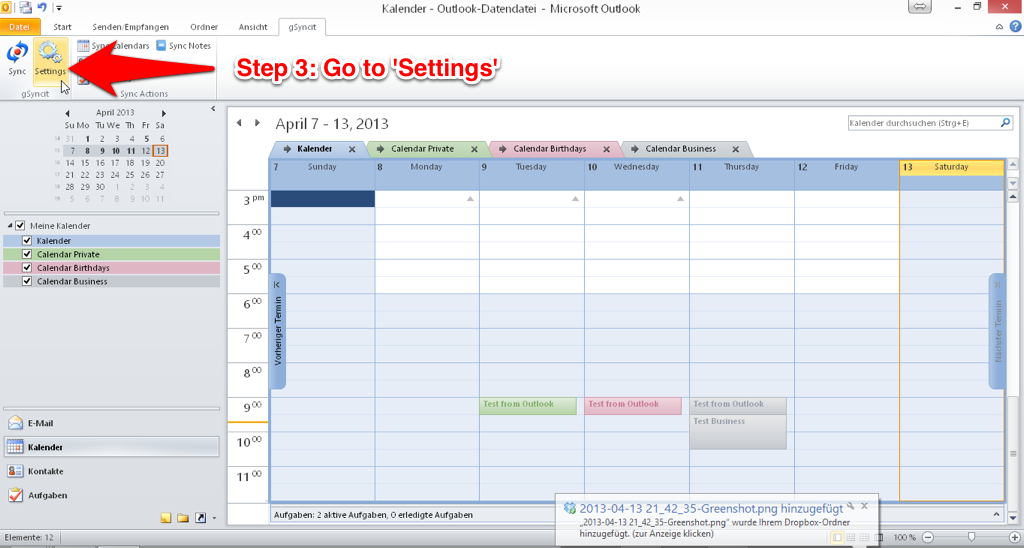Screen dimensions: 1024x548
Task: Collapse the Meine Kalender group
Action: (x=8, y=225)
